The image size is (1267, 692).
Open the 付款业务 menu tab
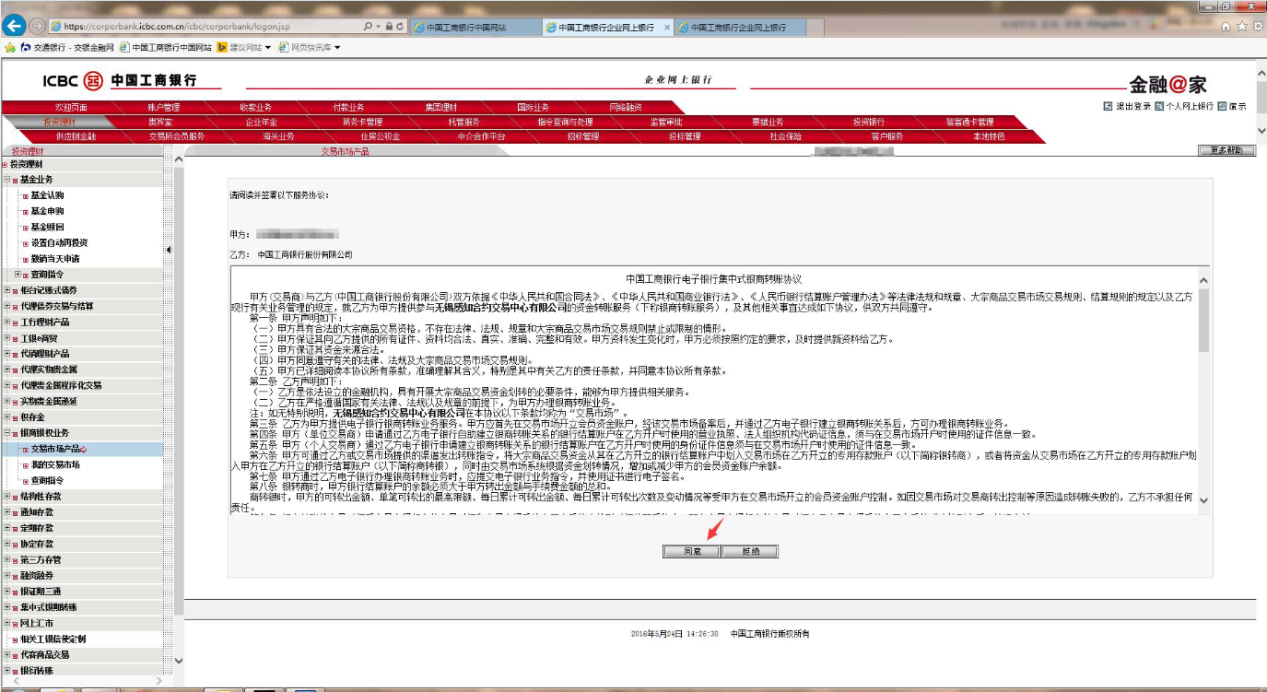pos(348,107)
